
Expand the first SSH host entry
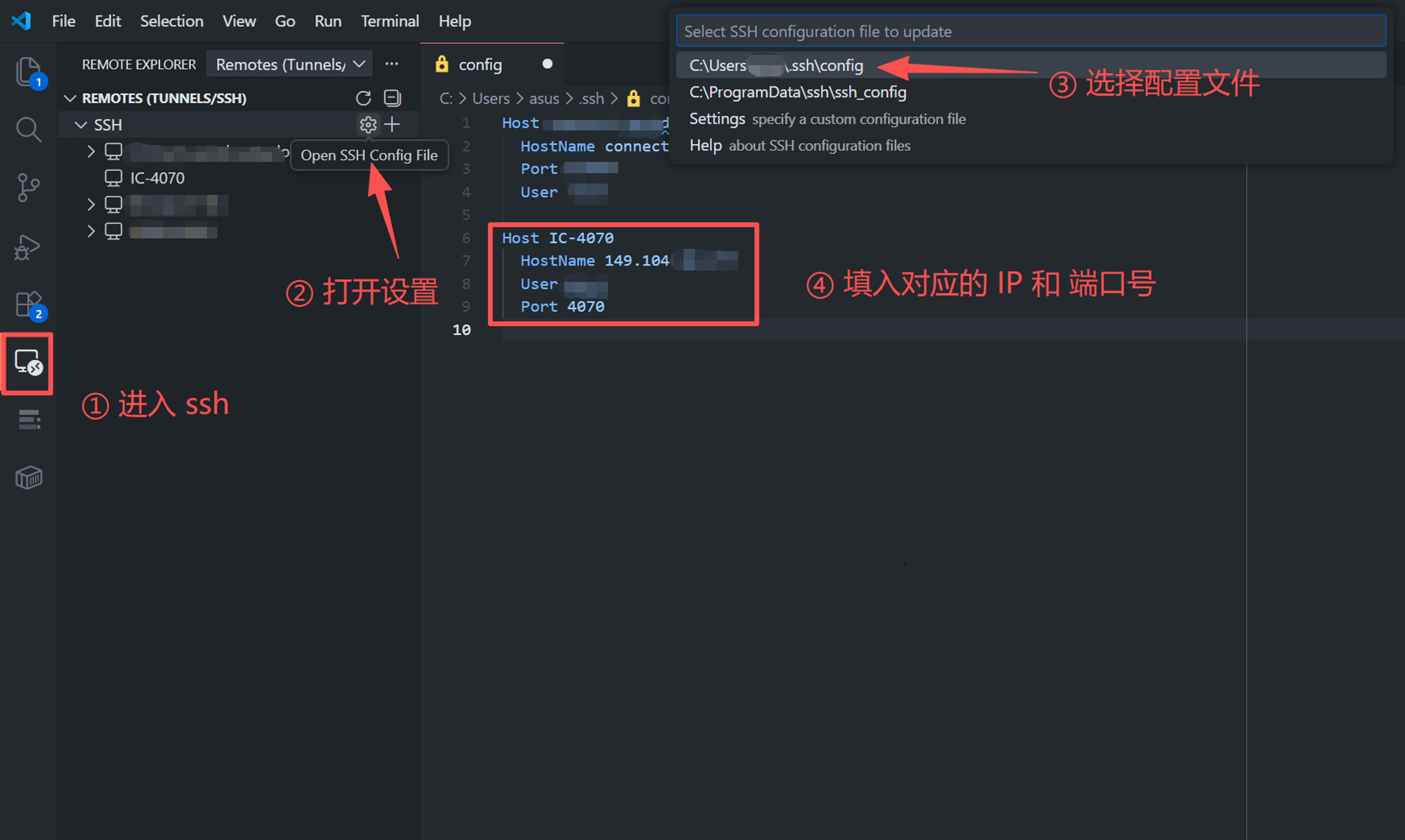click(x=91, y=151)
